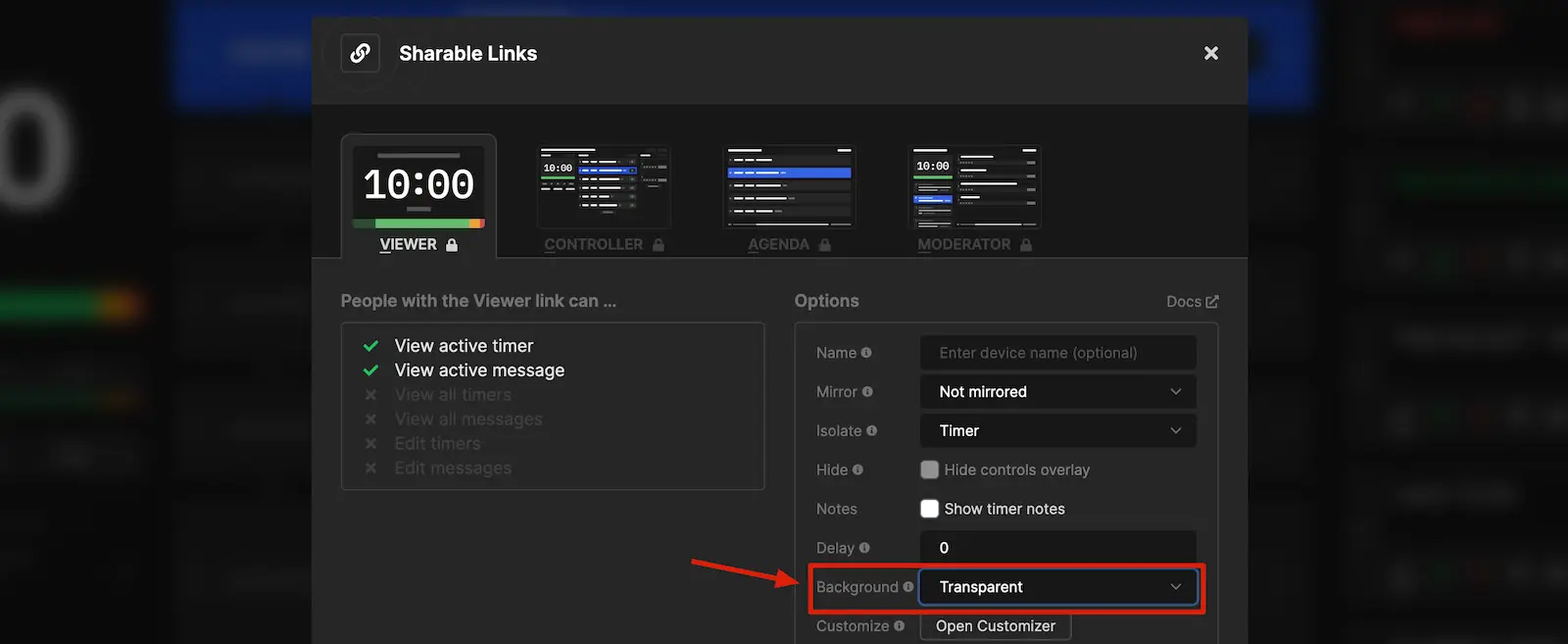Click the info icon next to Name
Screen dimensions: 1568x644
pyautogui.click(x=866, y=353)
